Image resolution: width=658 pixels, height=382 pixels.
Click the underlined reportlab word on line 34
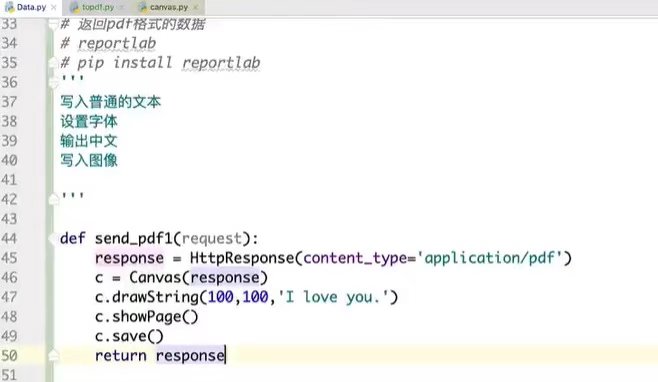[x=117, y=44]
